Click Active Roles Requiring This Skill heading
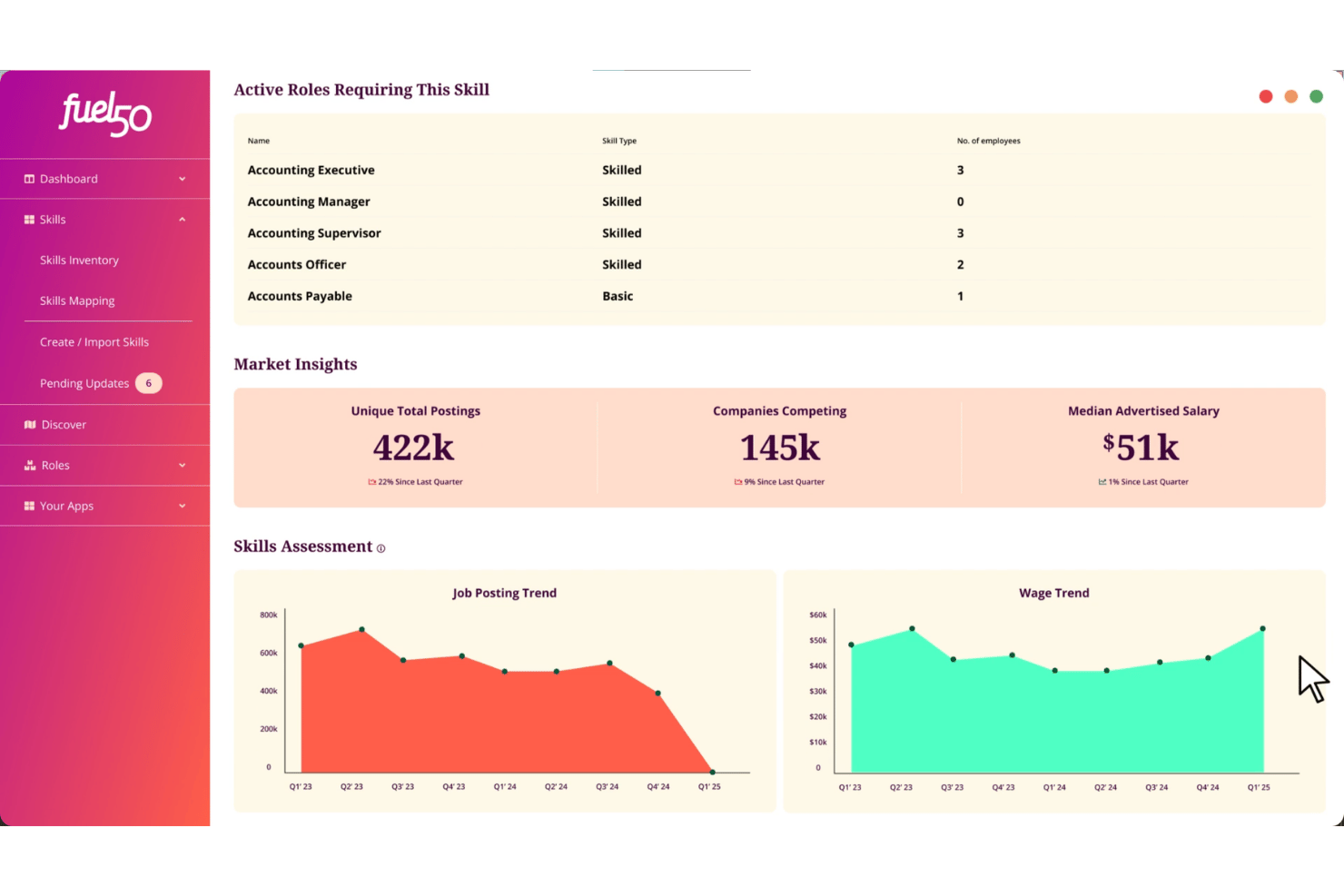 click(x=361, y=90)
